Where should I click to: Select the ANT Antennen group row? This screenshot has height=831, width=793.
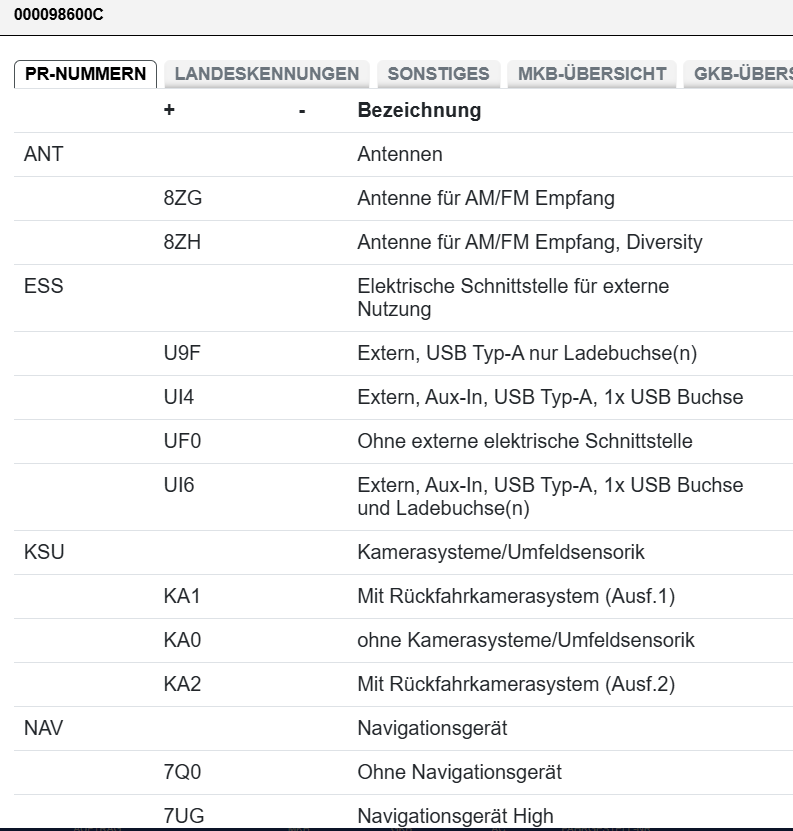tap(400, 155)
